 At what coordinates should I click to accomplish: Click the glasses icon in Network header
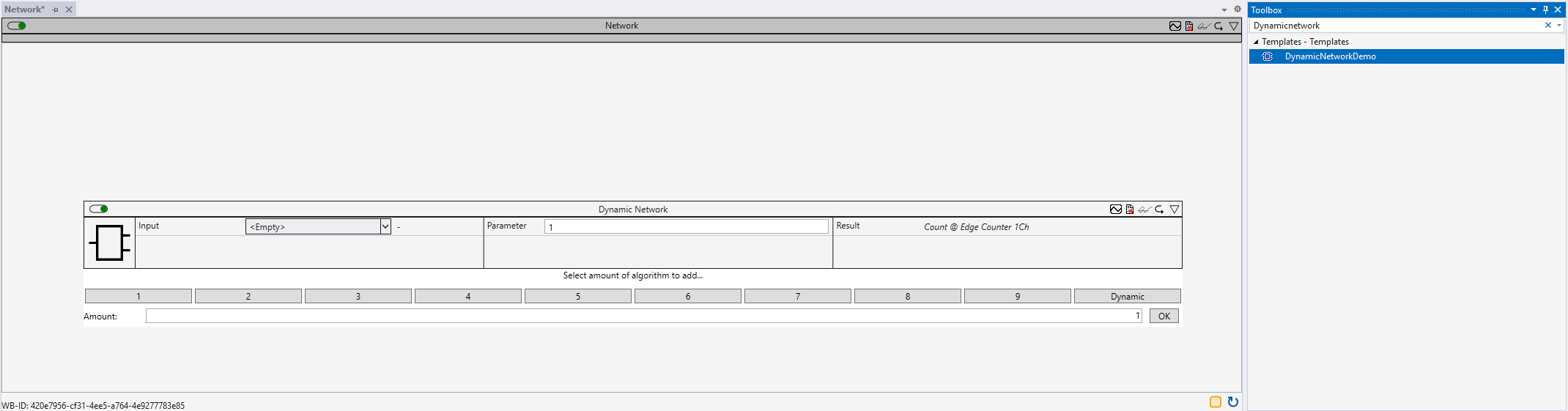(1204, 26)
